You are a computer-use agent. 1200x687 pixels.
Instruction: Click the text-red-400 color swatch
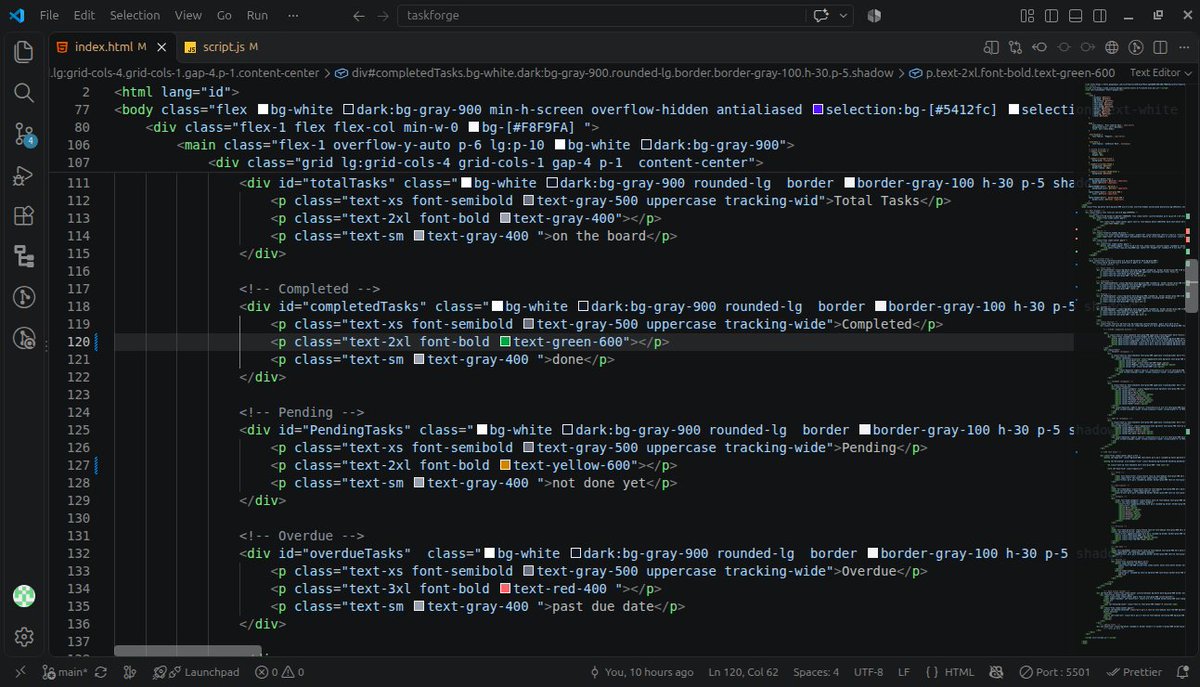(505, 589)
